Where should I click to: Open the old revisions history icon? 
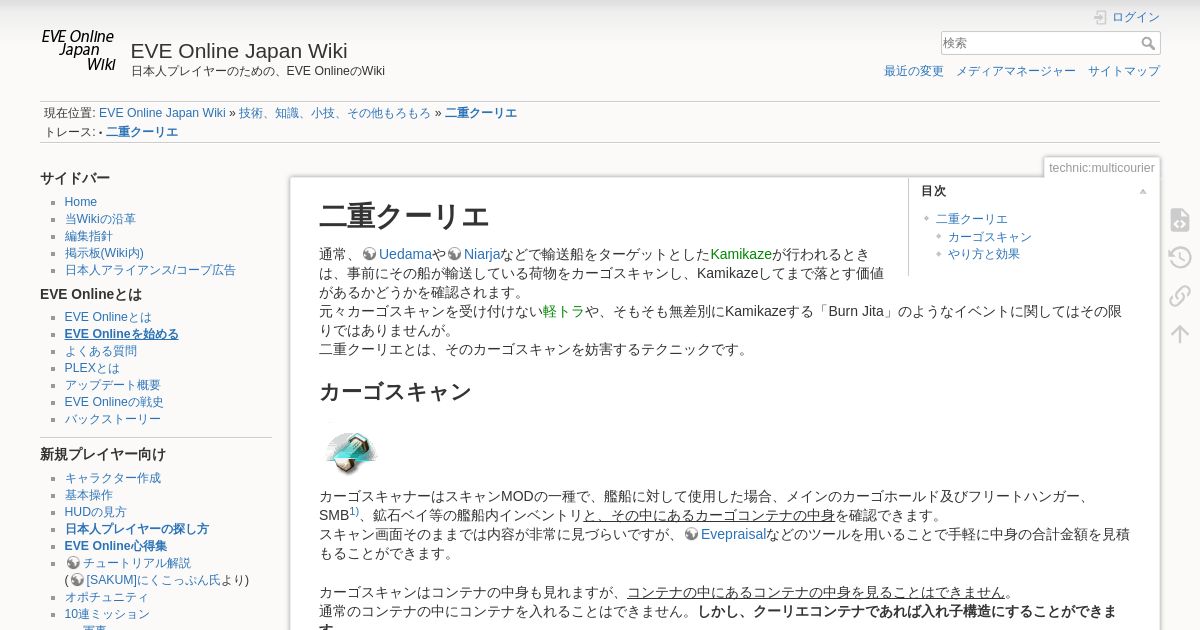pyautogui.click(x=1180, y=258)
